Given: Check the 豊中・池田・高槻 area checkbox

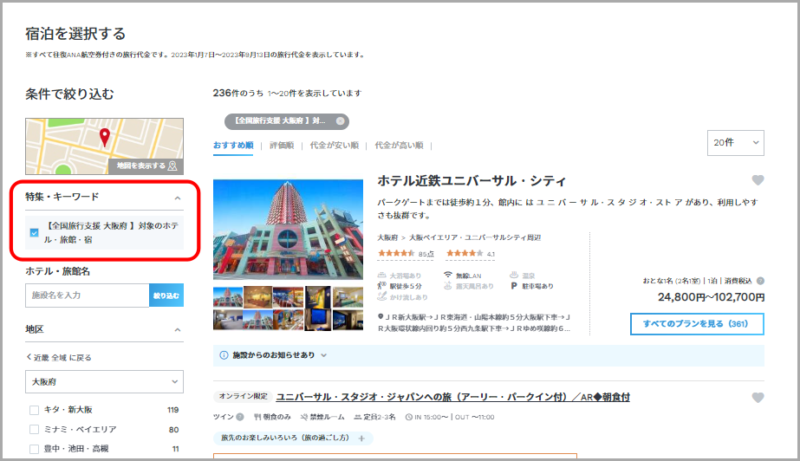Looking at the screenshot, I should click(x=34, y=449).
